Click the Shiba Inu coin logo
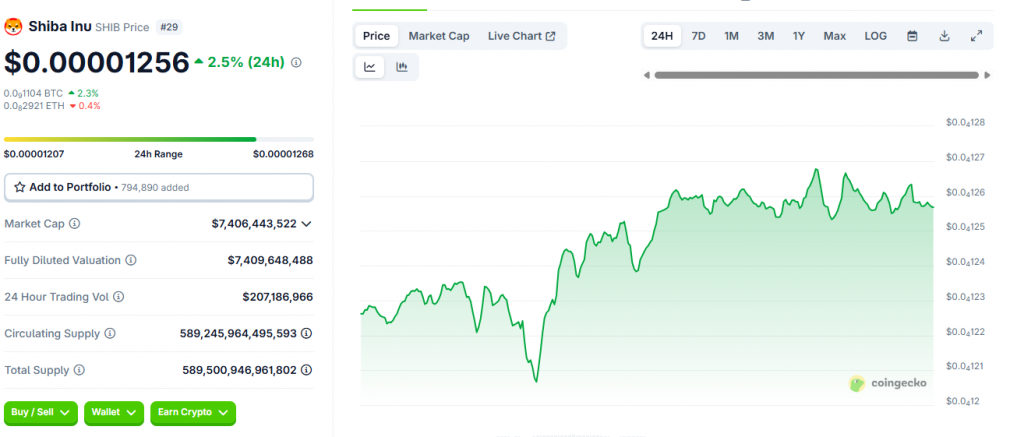The image size is (1024, 437). click(13, 27)
